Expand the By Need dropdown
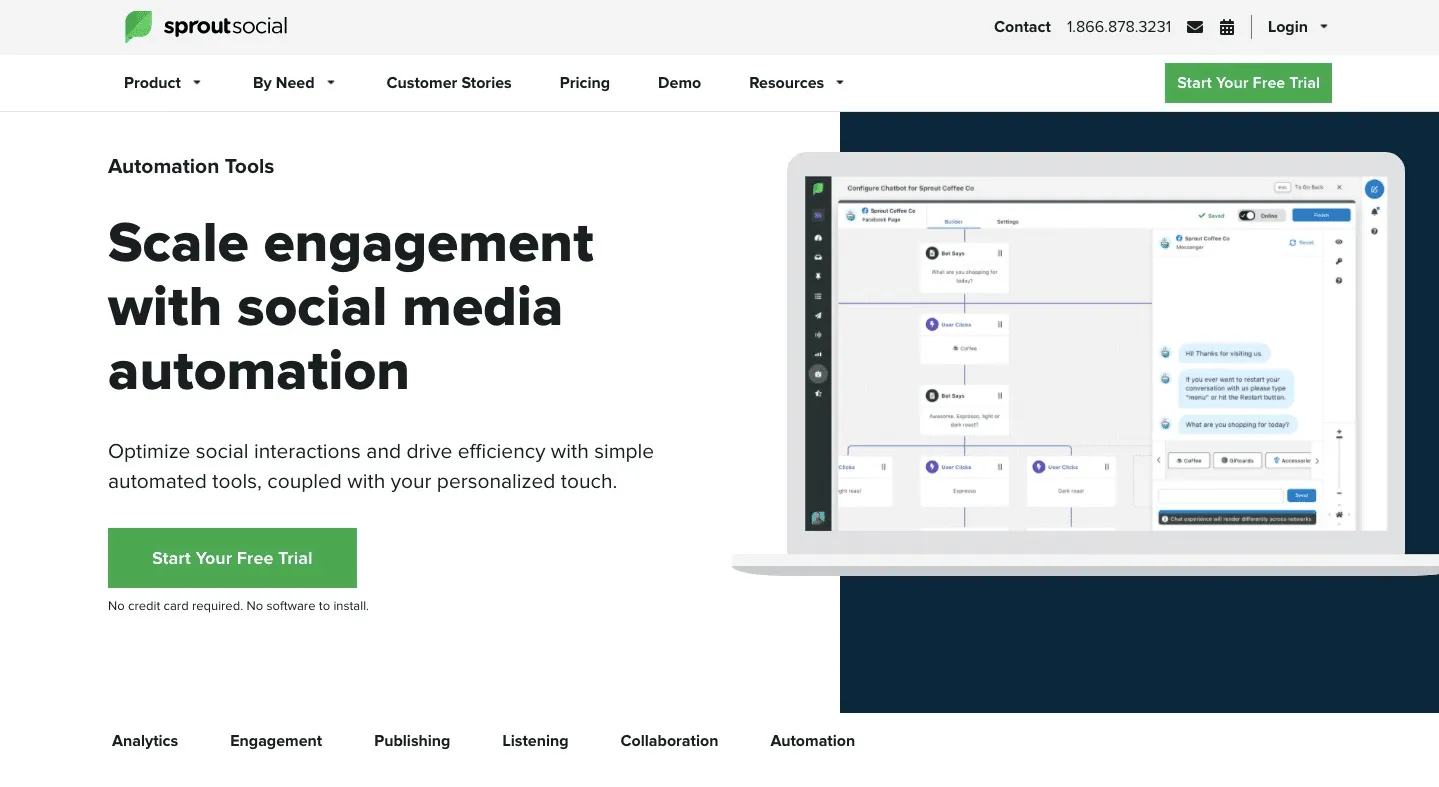1439x787 pixels. click(294, 83)
